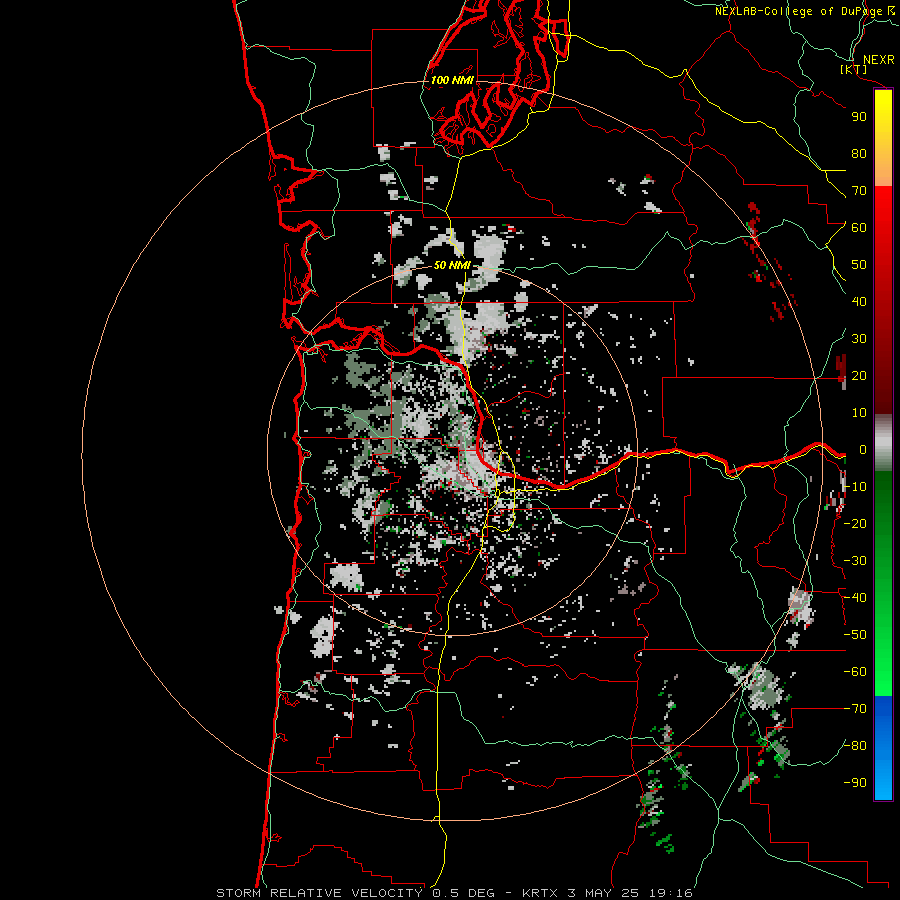The width and height of the screenshot is (900, 900).
Task: Click the "[KT]" units label
Action: click(x=854, y=70)
